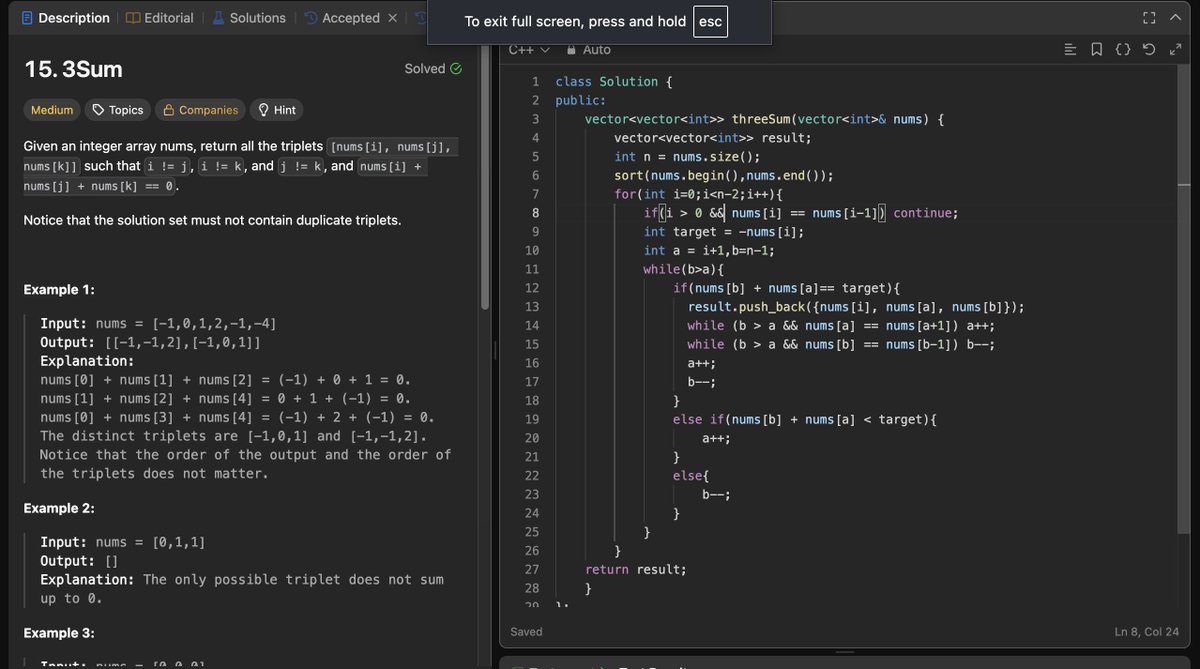
Task: Show the Topics tag list
Action: click(117, 110)
